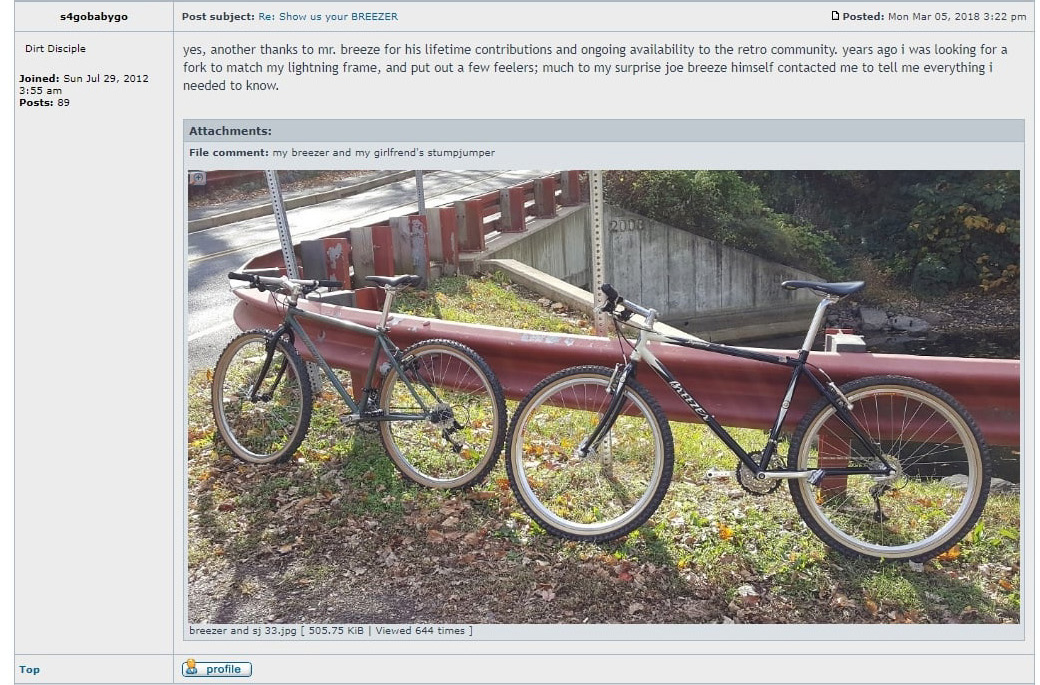1040x685 pixels.
Task: Click the green stumpjumper bike's saddle
Action: tap(393, 280)
